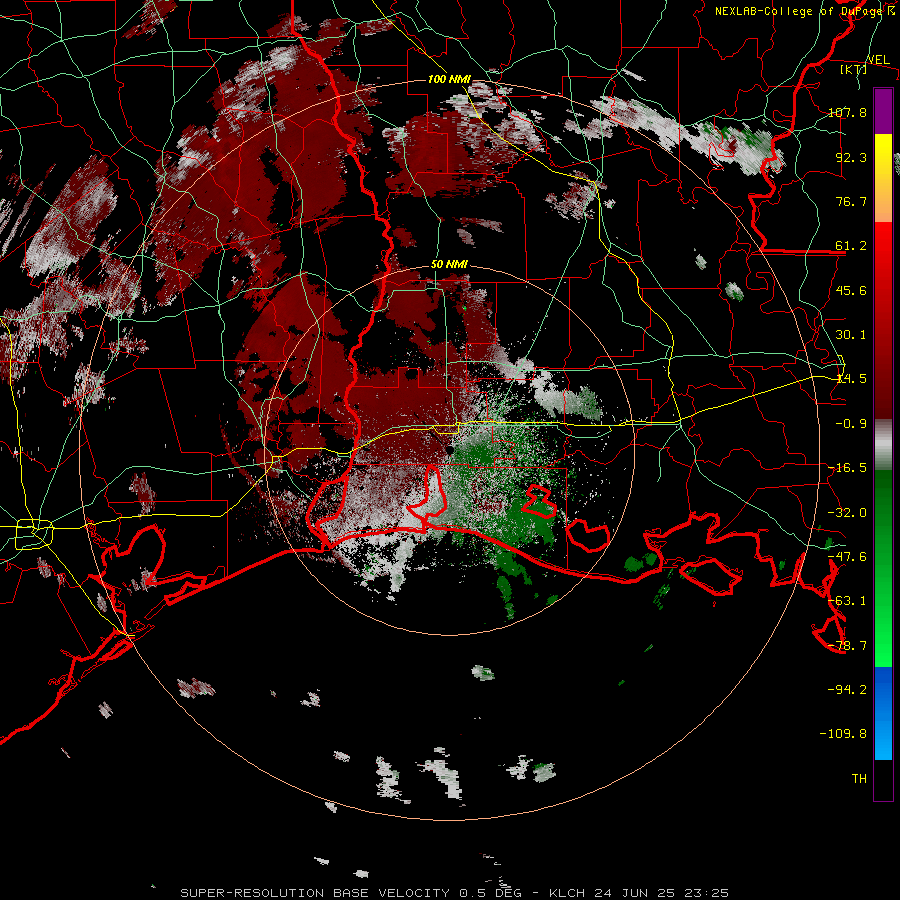The width and height of the screenshot is (900, 900).
Task: Click the VEL legend title
Action: click(x=879, y=59)
